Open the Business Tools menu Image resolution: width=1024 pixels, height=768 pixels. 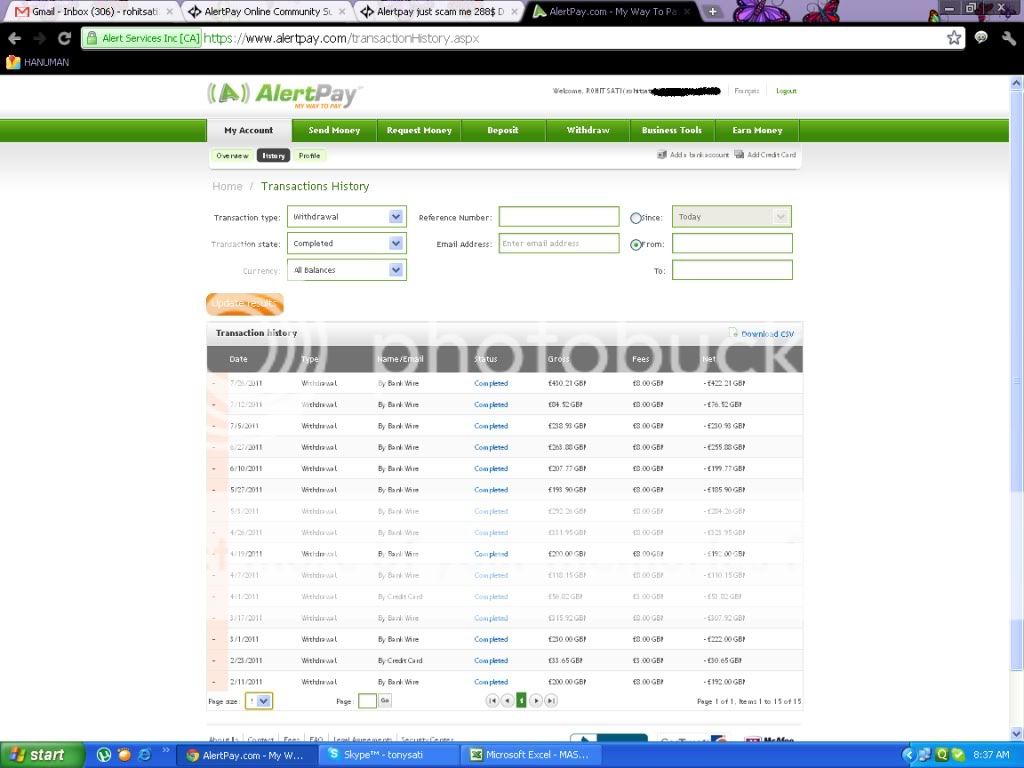click(x=672, y=130)
